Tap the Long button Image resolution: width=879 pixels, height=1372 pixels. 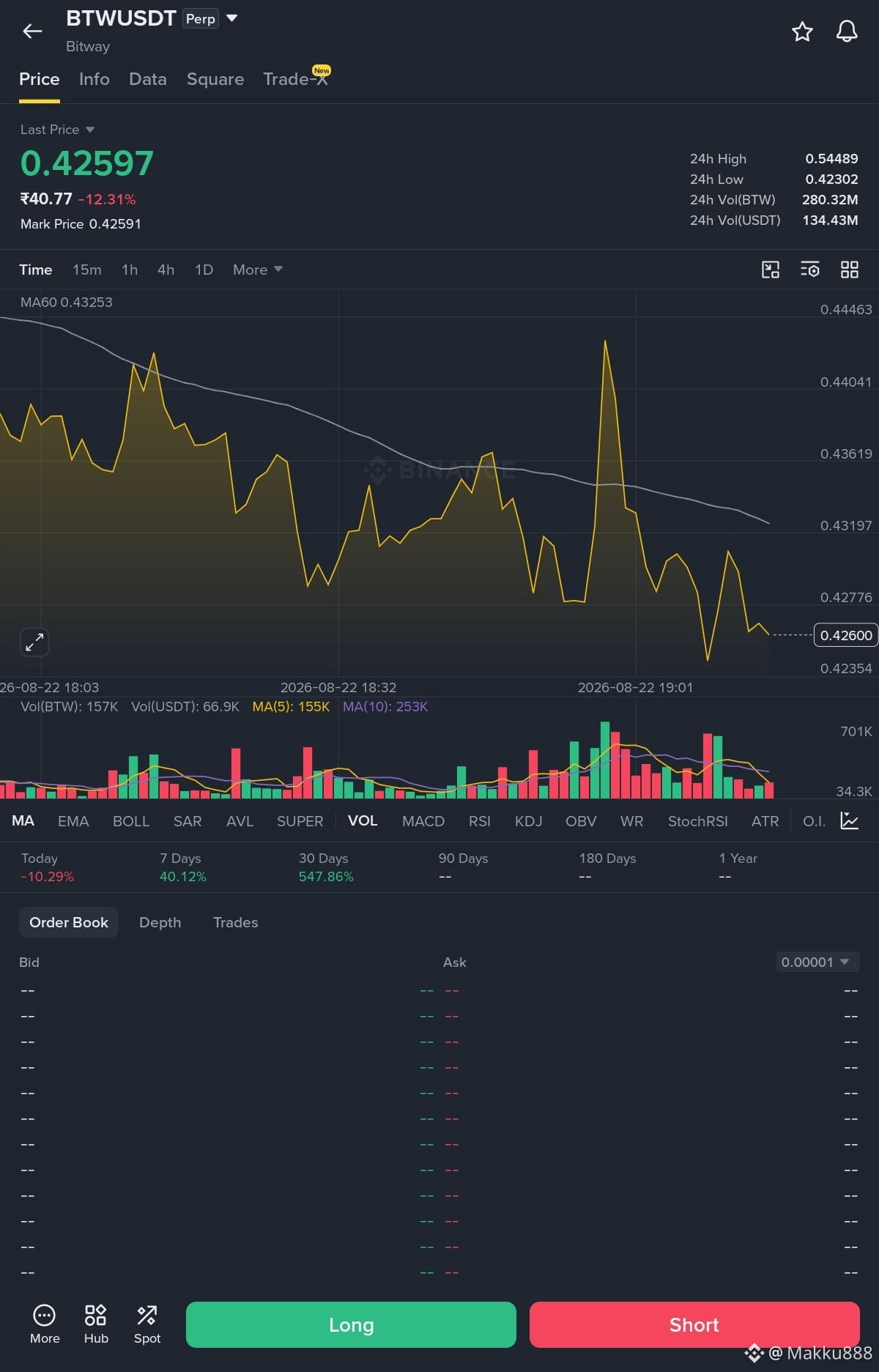click(351, 1324)
